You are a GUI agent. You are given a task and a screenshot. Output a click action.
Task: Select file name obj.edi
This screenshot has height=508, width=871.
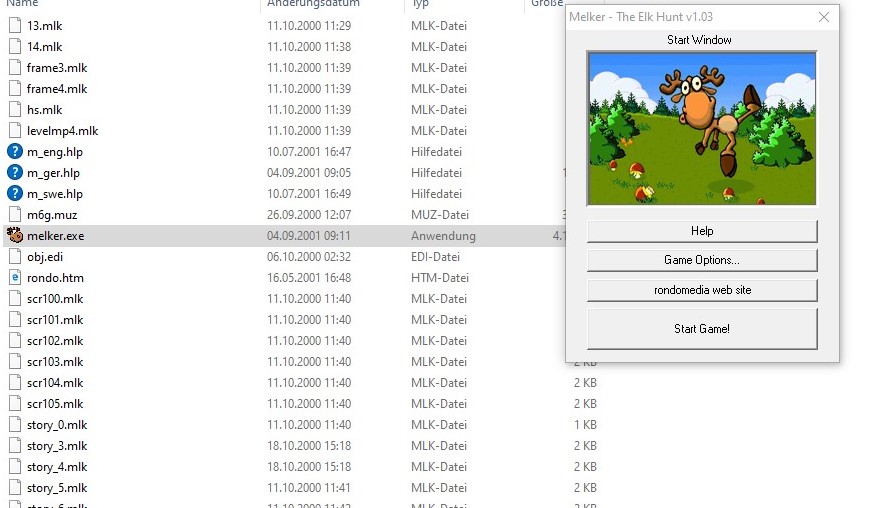45,257
